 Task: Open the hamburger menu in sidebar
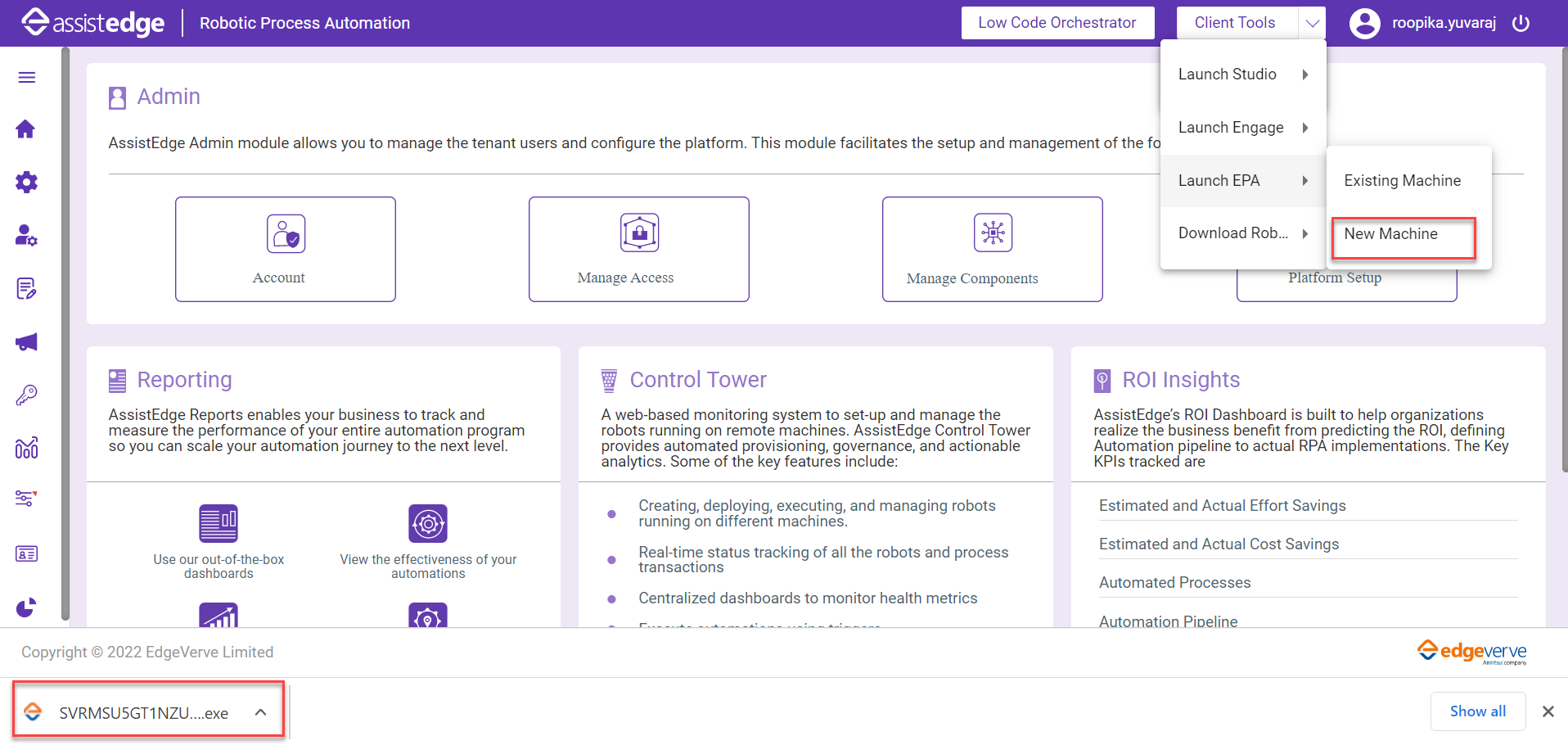(x=26, y=77)
